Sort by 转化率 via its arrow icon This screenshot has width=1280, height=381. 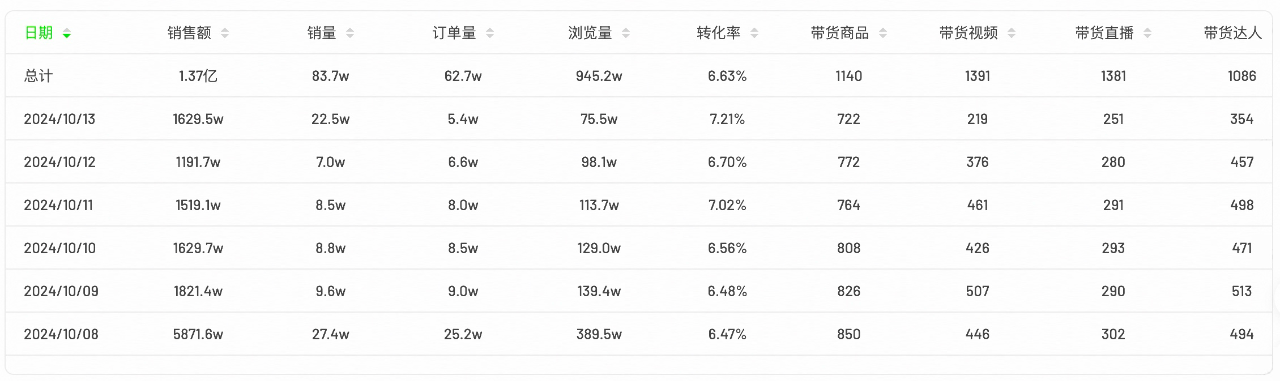754,33
